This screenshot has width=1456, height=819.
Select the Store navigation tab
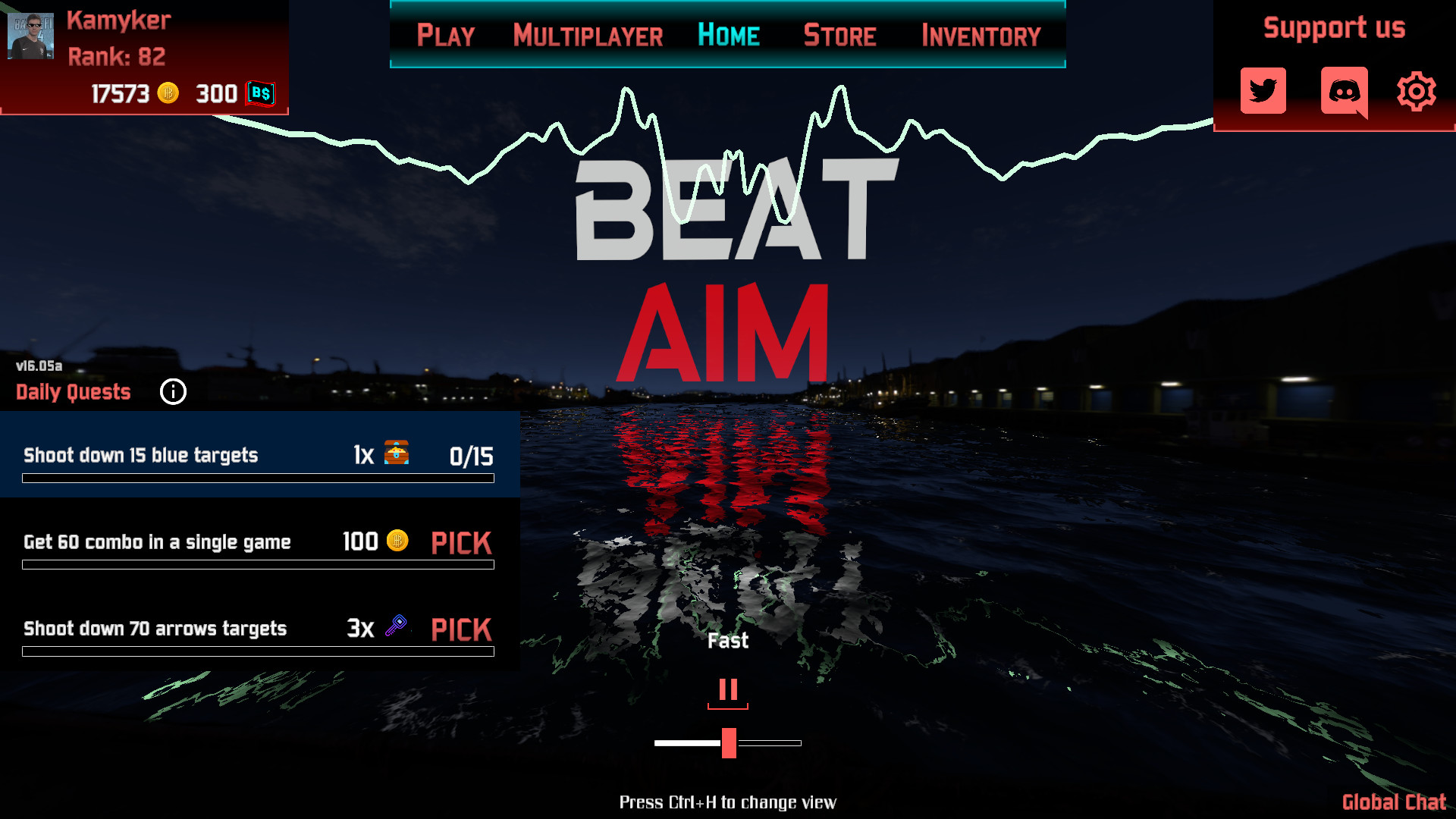click(x=841, y=34)
